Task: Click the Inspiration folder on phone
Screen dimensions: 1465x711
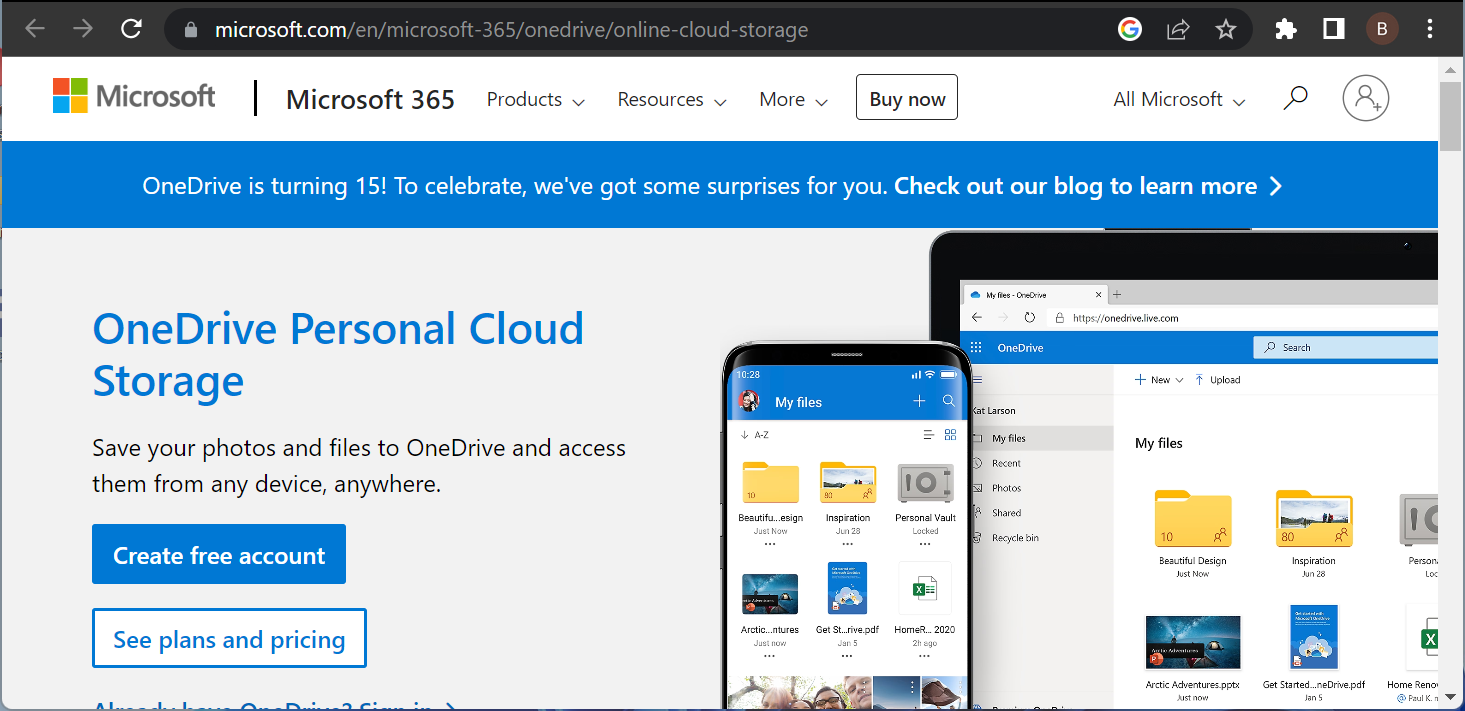Action: click(x=848, y=482)
